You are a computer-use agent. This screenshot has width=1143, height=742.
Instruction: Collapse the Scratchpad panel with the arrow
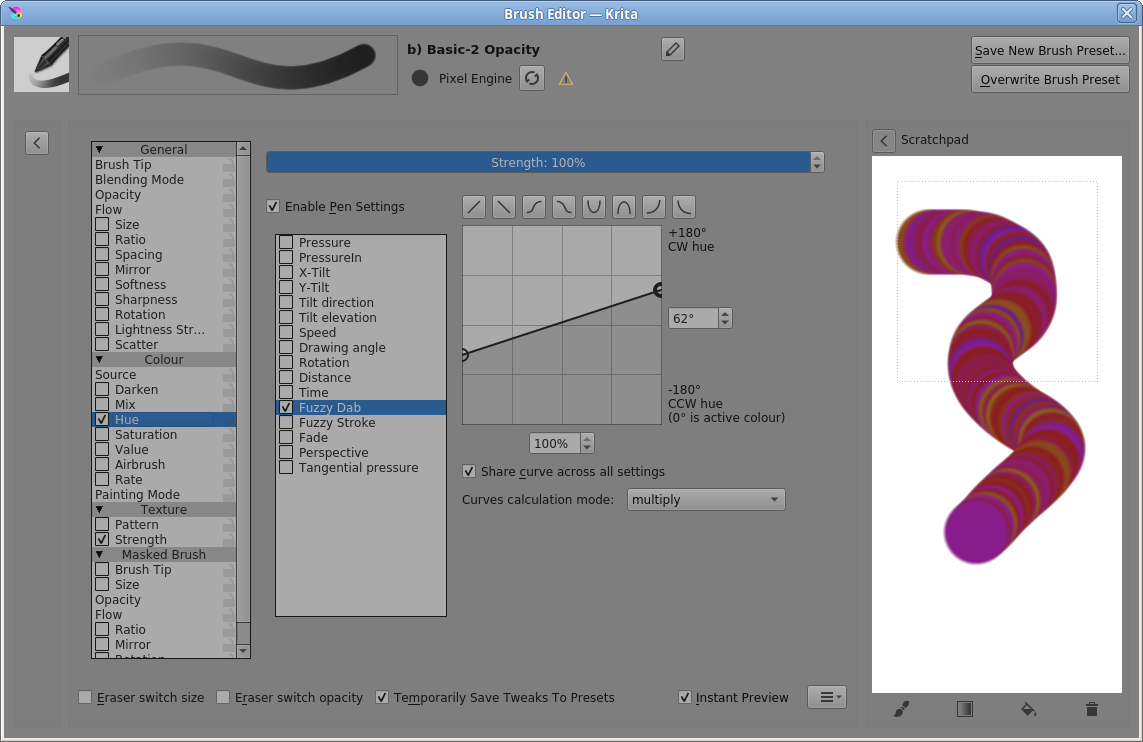(883, 140)
